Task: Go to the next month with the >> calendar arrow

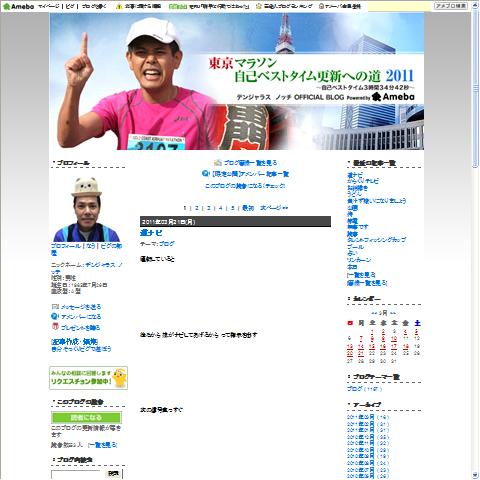Action: 393,313
